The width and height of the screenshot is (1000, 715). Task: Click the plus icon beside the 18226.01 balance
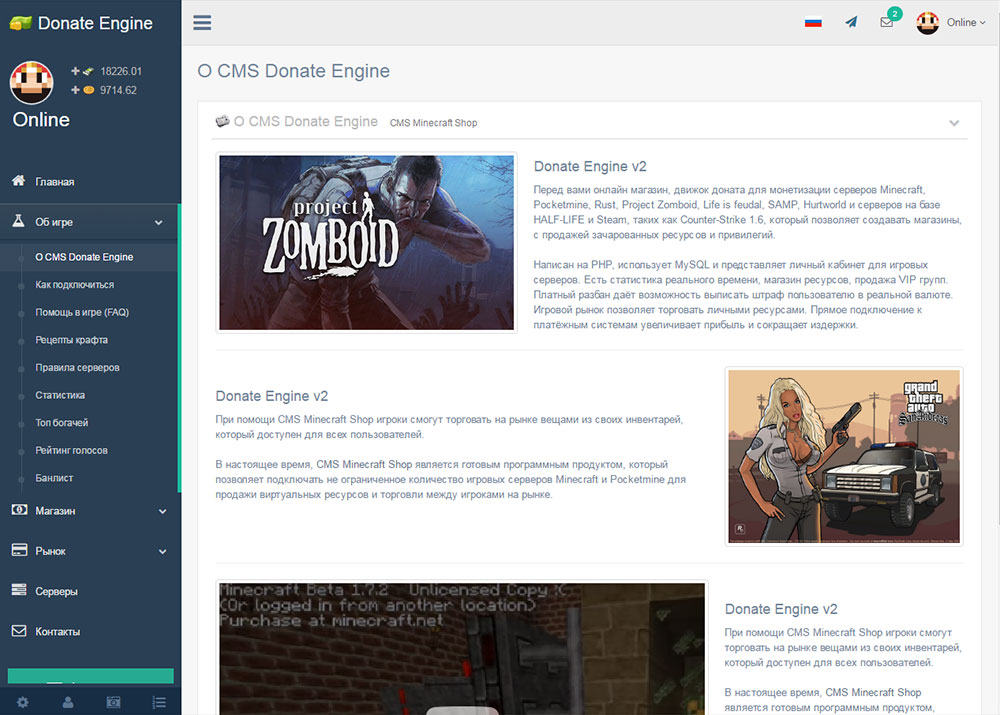point(75,71)
